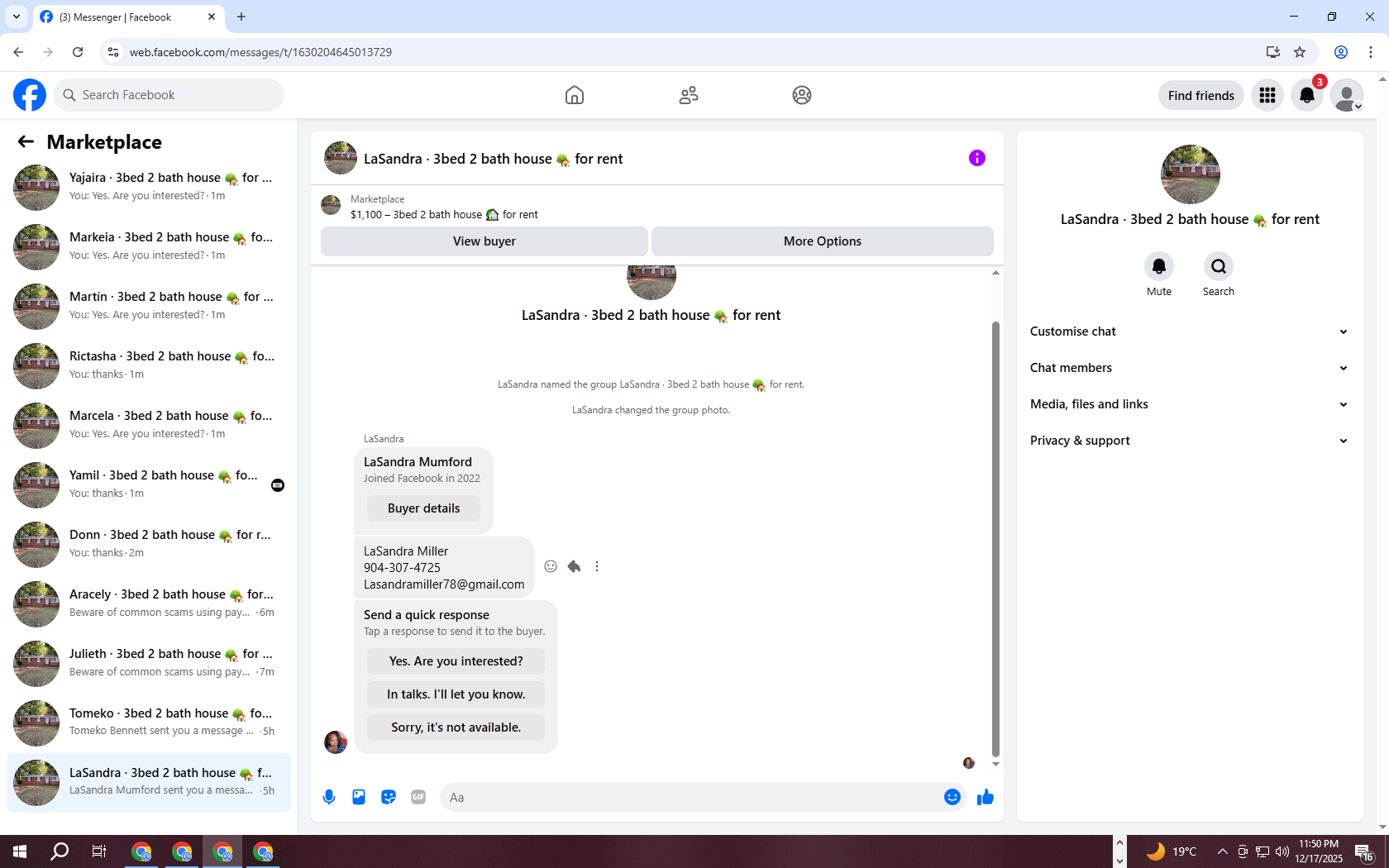This screenshot has height=868, width=1389.
Task: Open Marcela house rental conversation
Action: pos(149,426)
